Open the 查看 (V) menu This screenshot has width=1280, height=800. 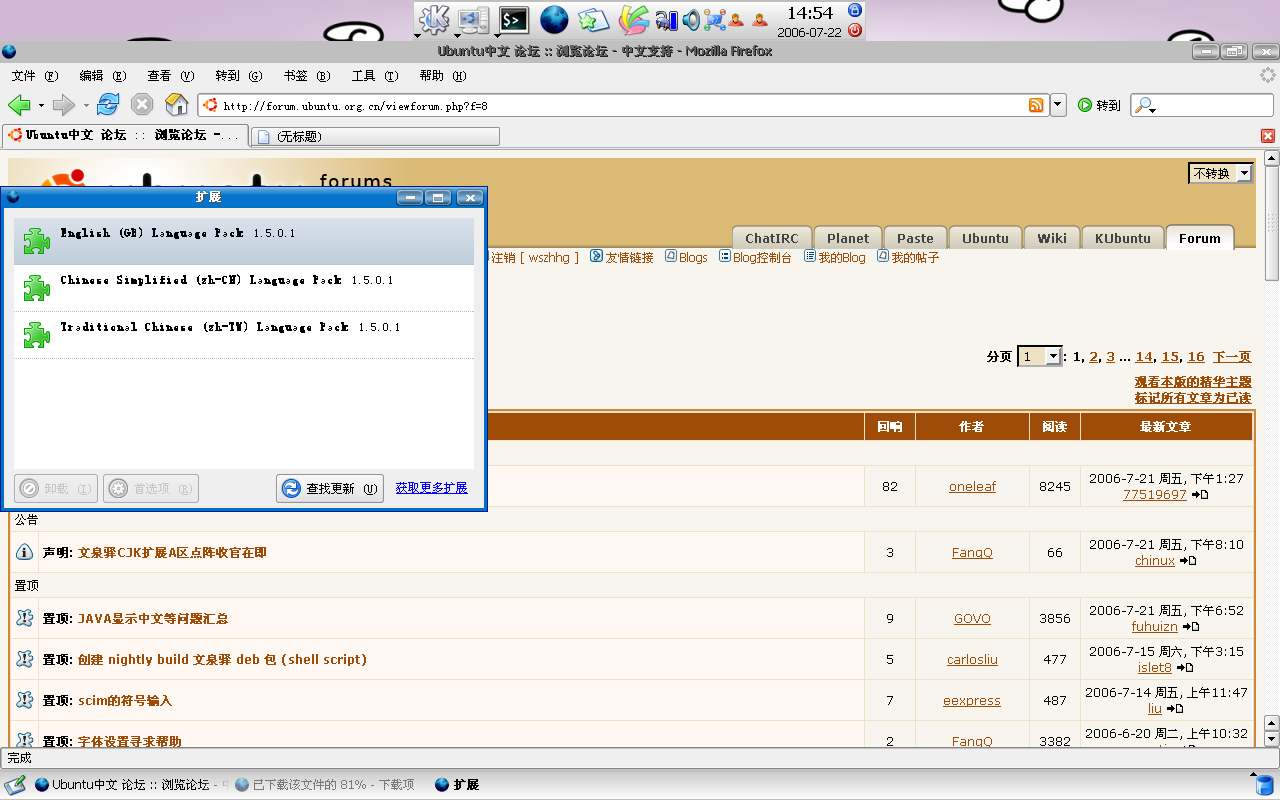pyautogui.click(x=171, y=76)
